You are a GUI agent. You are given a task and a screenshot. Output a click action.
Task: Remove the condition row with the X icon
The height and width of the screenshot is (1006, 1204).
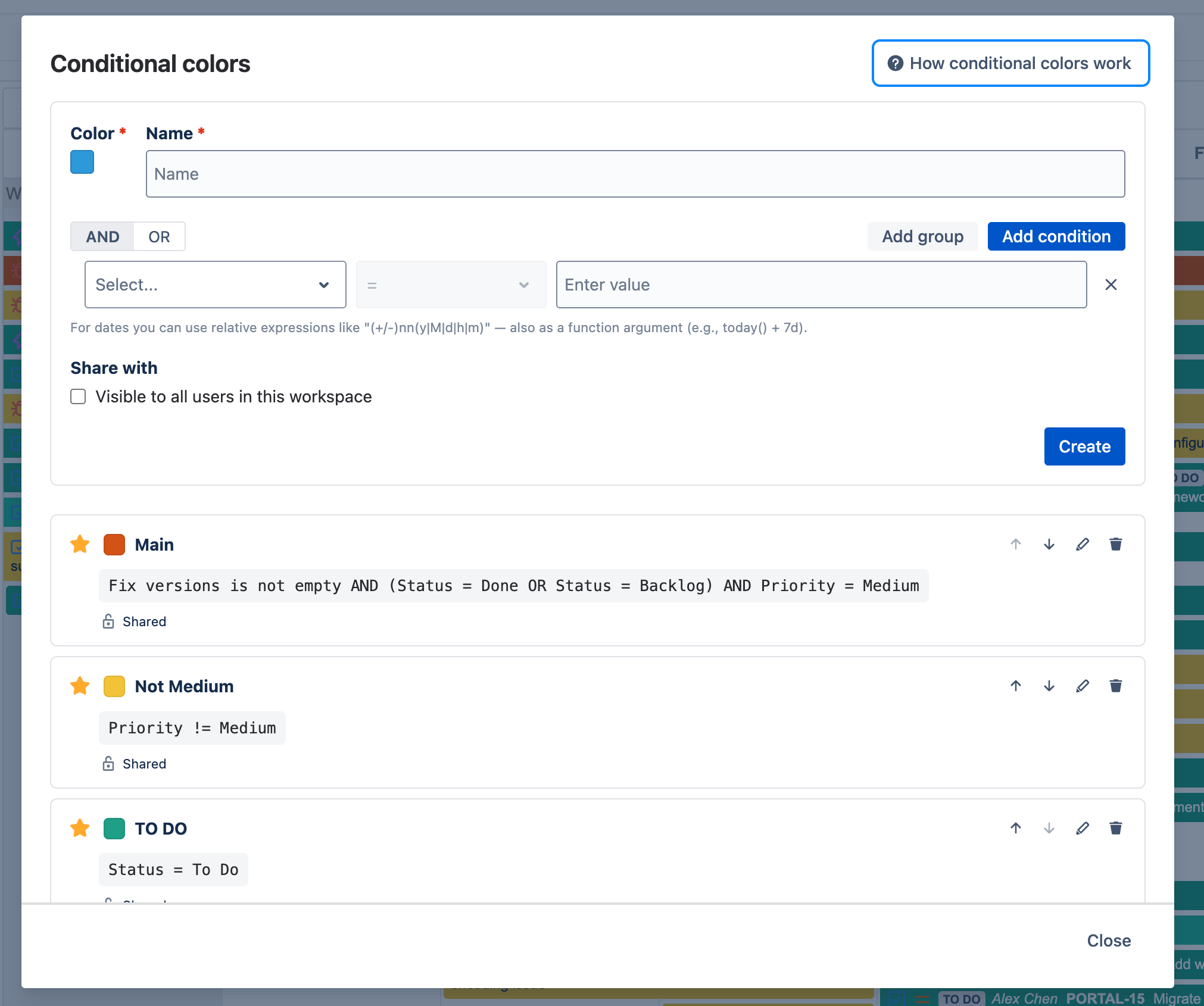pos(1111,285)
